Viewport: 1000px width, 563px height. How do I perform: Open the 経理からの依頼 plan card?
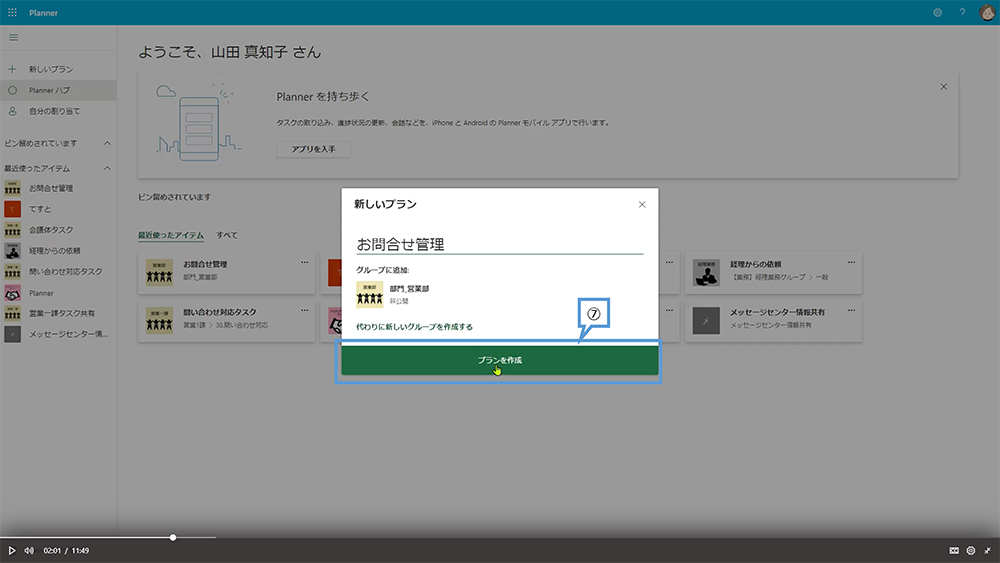click(773, 272)
